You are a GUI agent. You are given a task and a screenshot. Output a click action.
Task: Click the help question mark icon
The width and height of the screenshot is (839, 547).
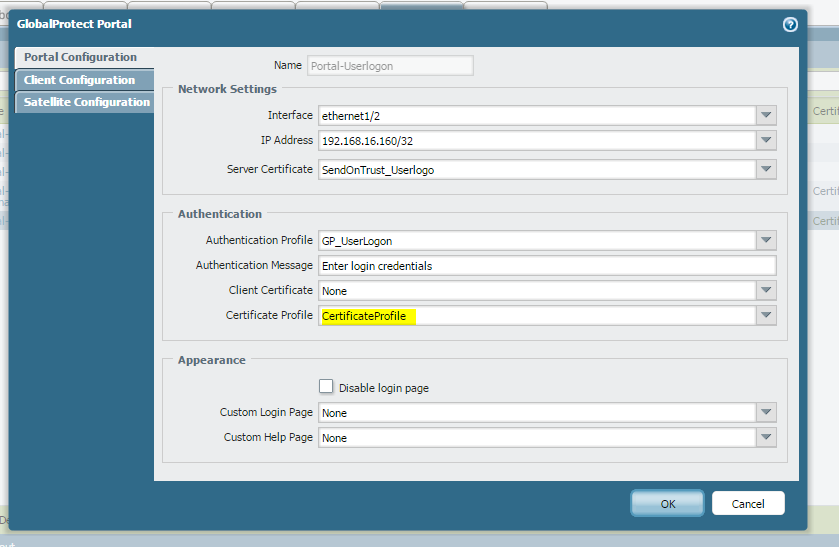point(790,25)
